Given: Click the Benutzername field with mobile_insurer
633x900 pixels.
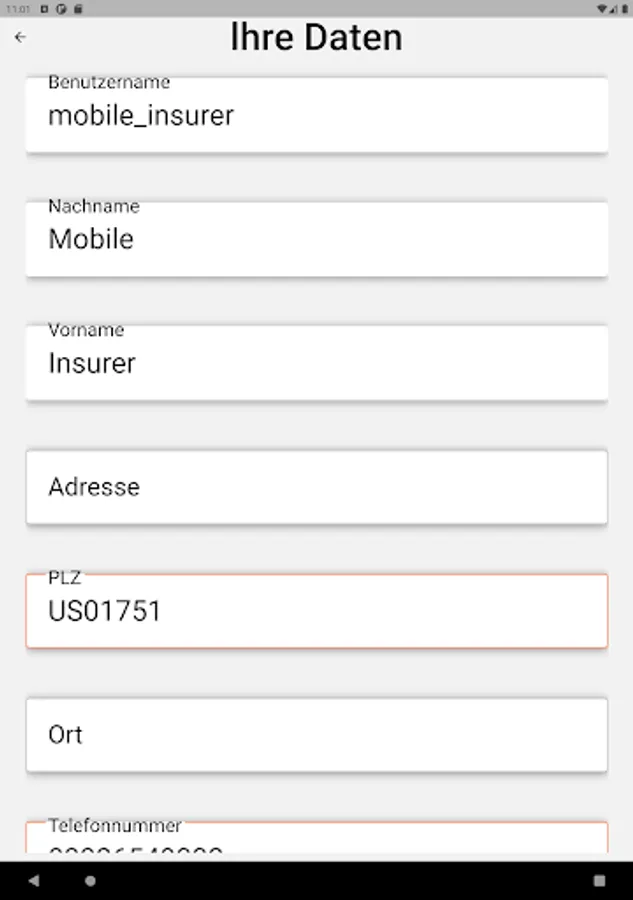Looking at the screenshot, I should (316, 116).
